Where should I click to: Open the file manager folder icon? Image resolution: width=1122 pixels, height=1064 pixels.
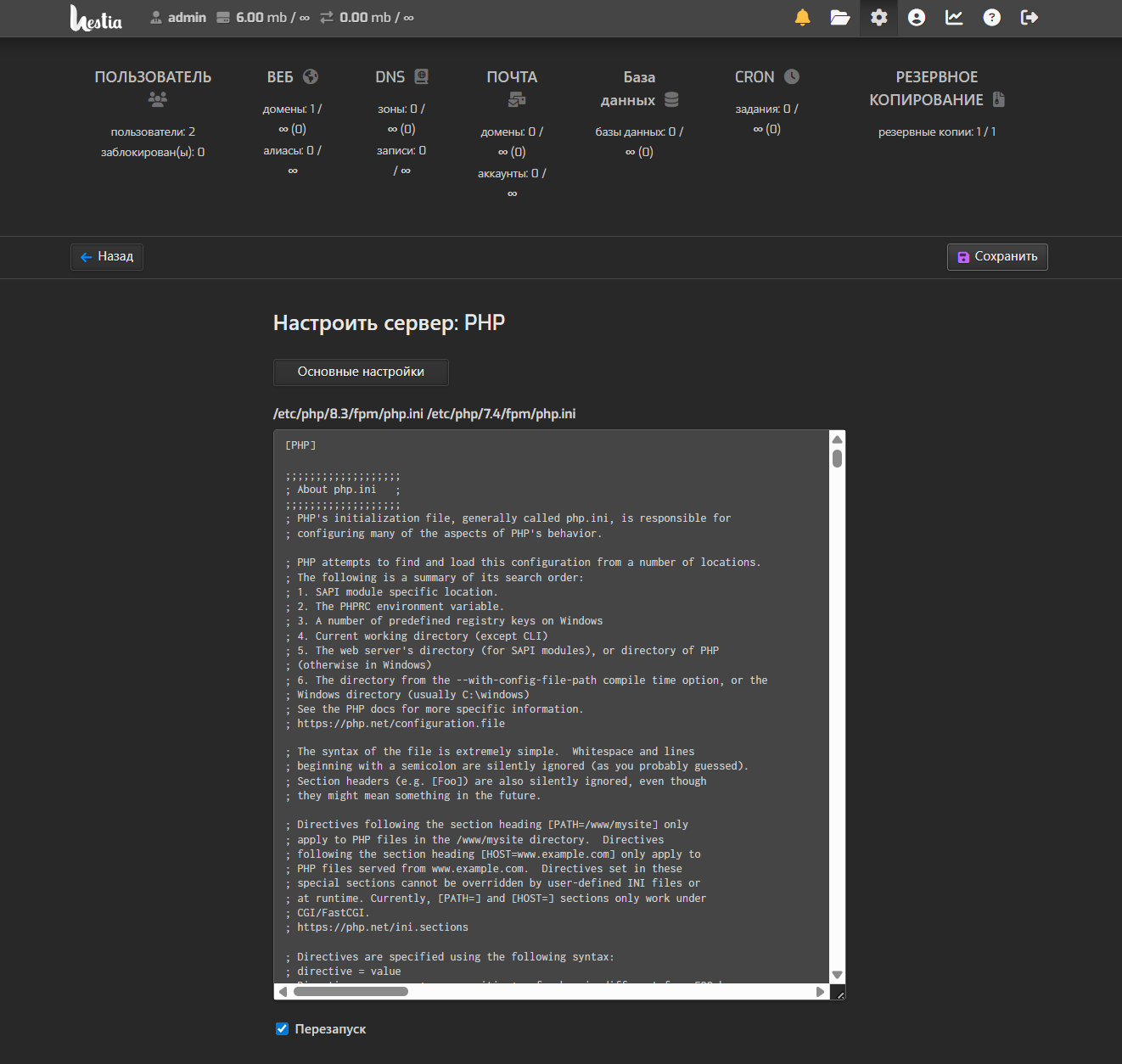840,18
